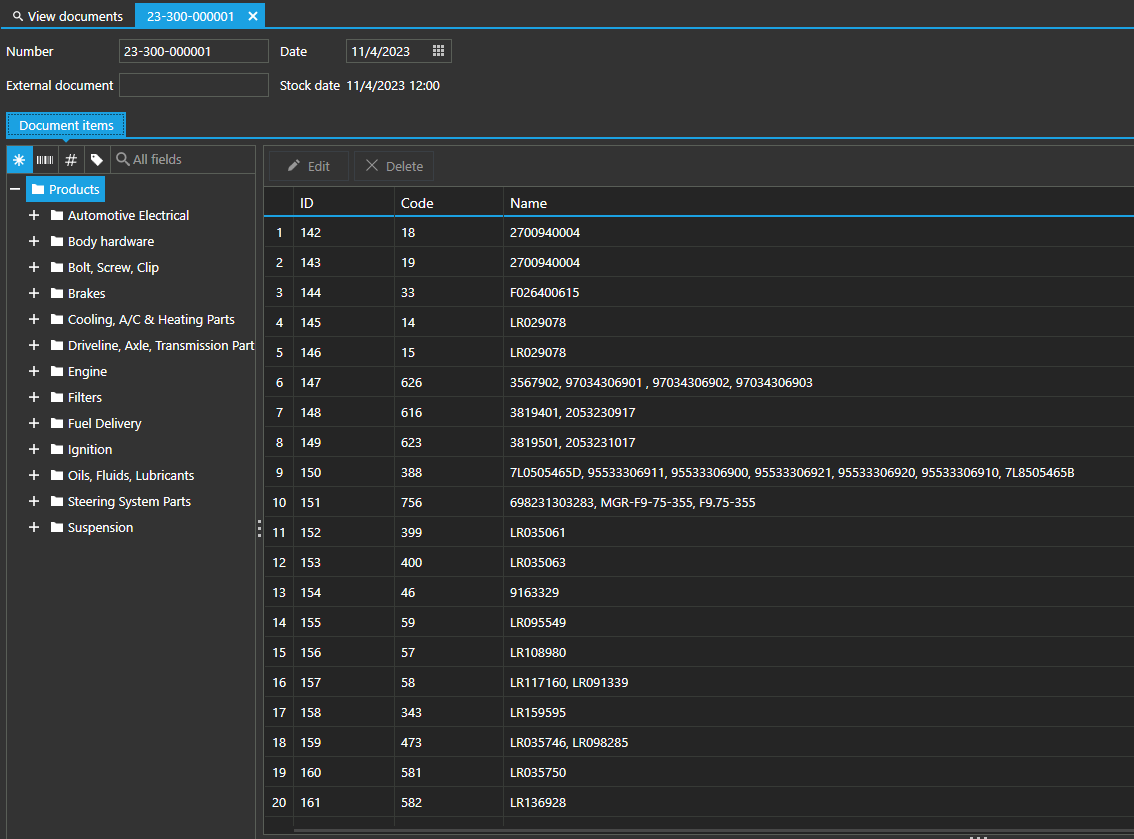Switch search to barcode mode

45,160
